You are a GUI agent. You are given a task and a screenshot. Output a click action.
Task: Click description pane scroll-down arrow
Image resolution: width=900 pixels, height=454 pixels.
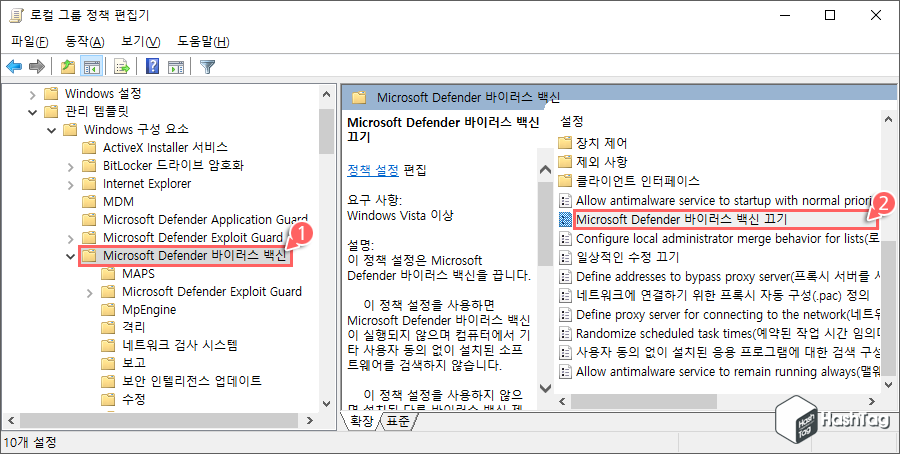[545, 389]
